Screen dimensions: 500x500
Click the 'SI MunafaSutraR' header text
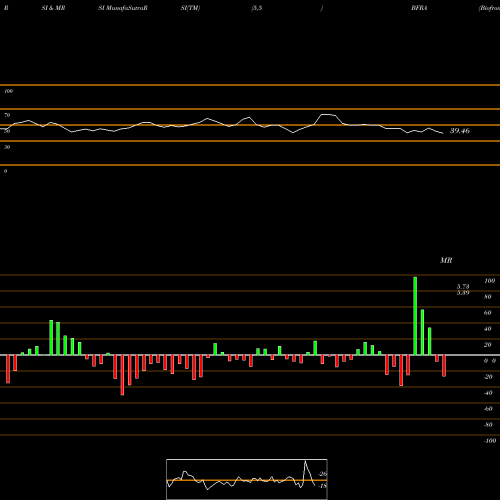click(123, 8)
